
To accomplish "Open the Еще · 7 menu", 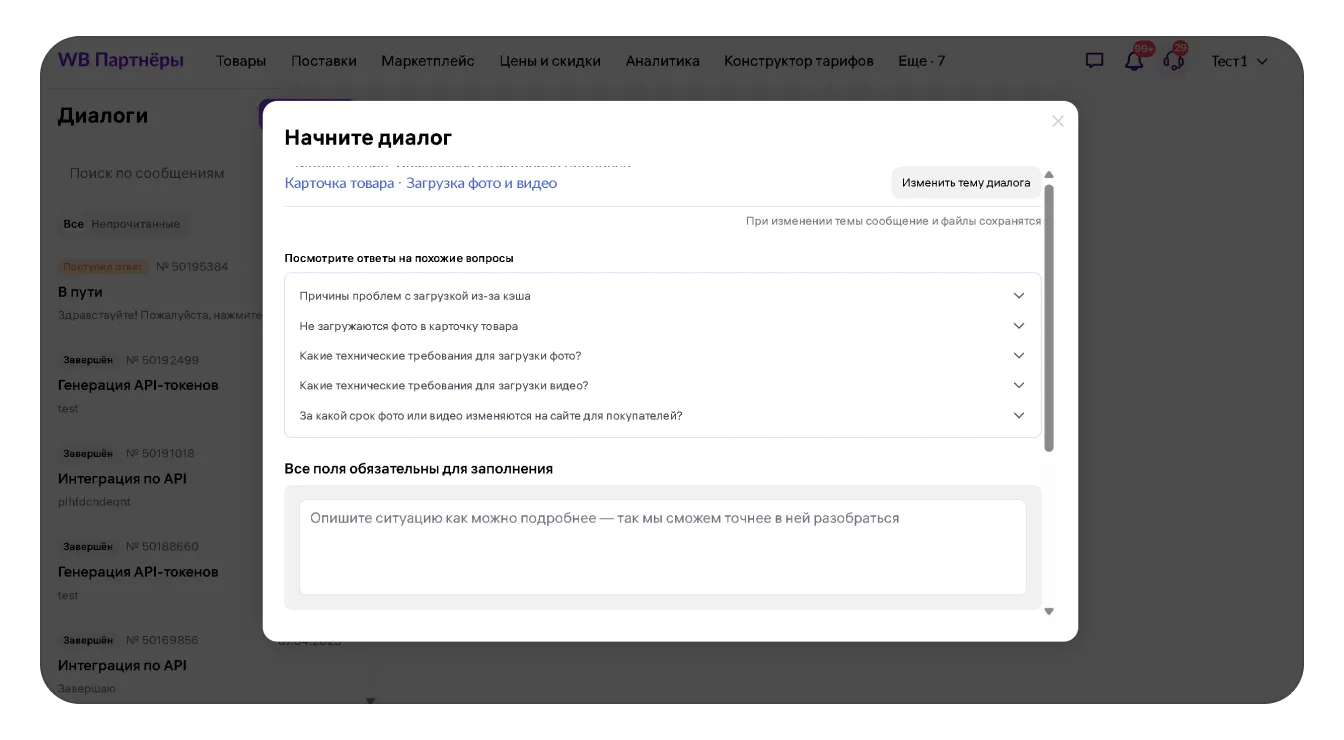I will (x=921, y=61).
